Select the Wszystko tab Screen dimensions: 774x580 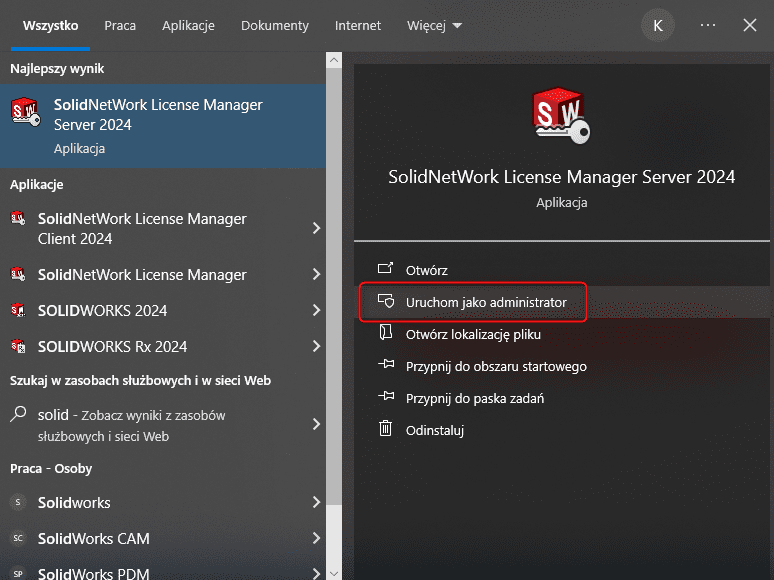[x=50, y=26]
